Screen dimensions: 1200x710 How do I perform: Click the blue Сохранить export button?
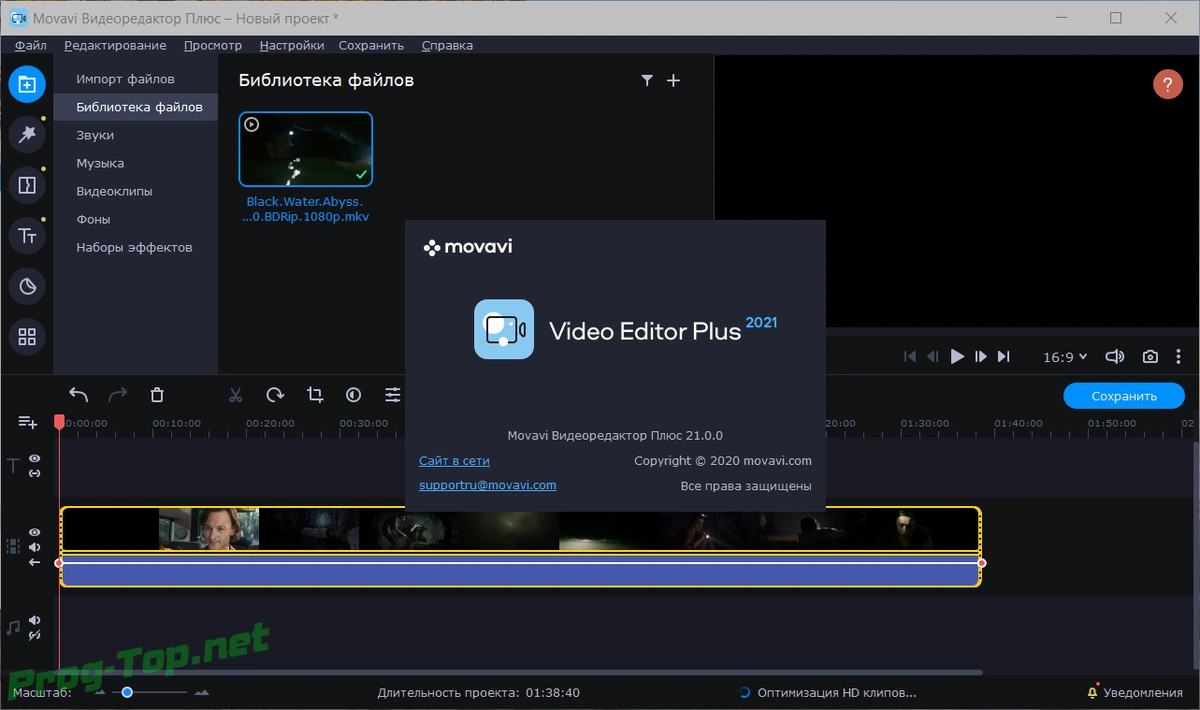click(1124, 396)
